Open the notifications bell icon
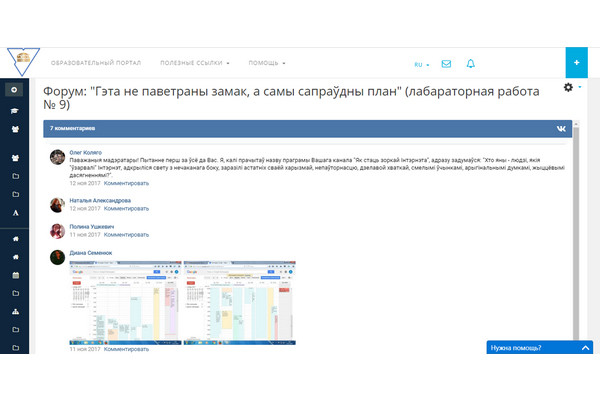The width and height of the screenshot is (600, 400). pos(470,64)
